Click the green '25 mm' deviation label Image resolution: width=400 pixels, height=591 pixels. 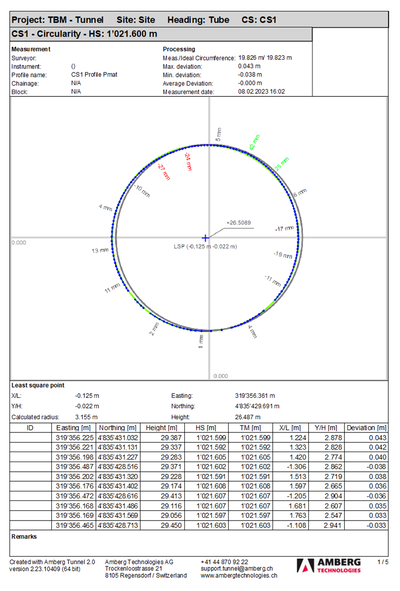[282, 164]
